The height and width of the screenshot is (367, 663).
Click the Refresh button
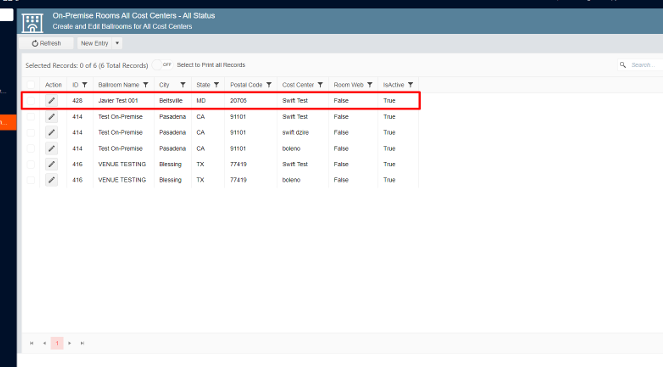coord(46,43)
